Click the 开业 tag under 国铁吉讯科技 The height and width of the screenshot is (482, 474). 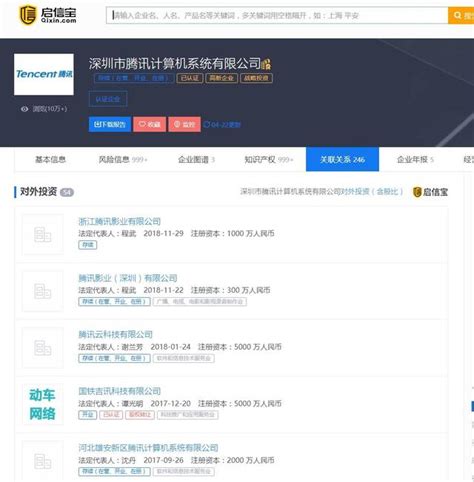pyautogui.click(x=88, y=415)
